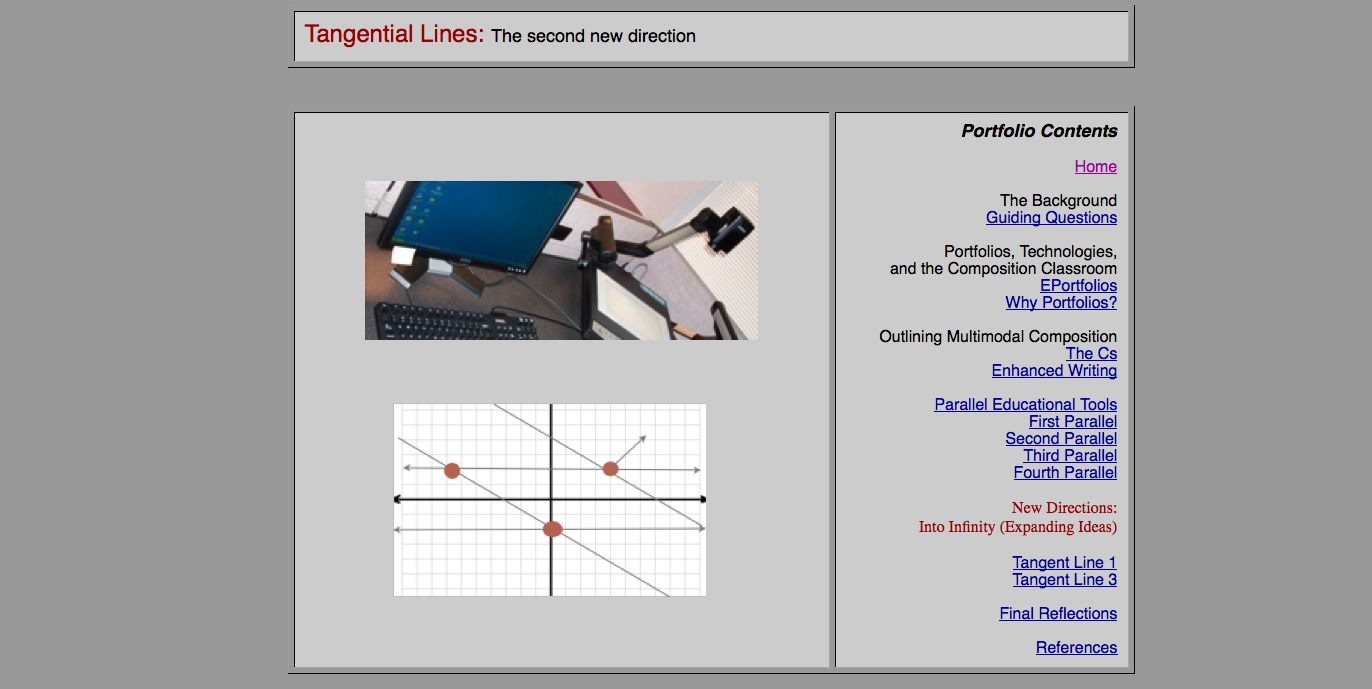1372x689 pixels.
Task: Click the 'New Directions:' red text
Action: pyautogui.click(x=1064, y=508)
